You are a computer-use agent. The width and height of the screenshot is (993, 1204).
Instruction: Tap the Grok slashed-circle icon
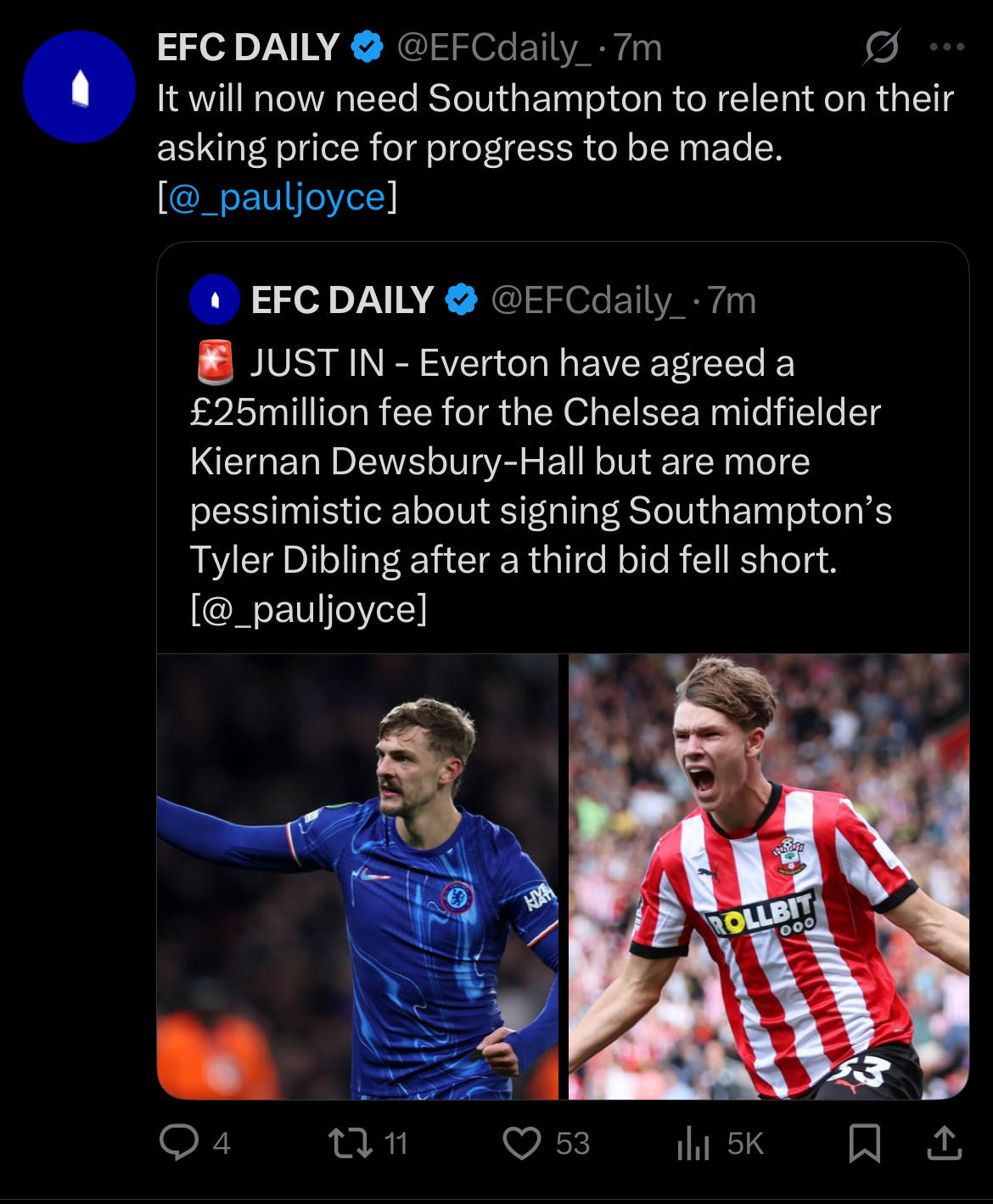pos(881,48)
